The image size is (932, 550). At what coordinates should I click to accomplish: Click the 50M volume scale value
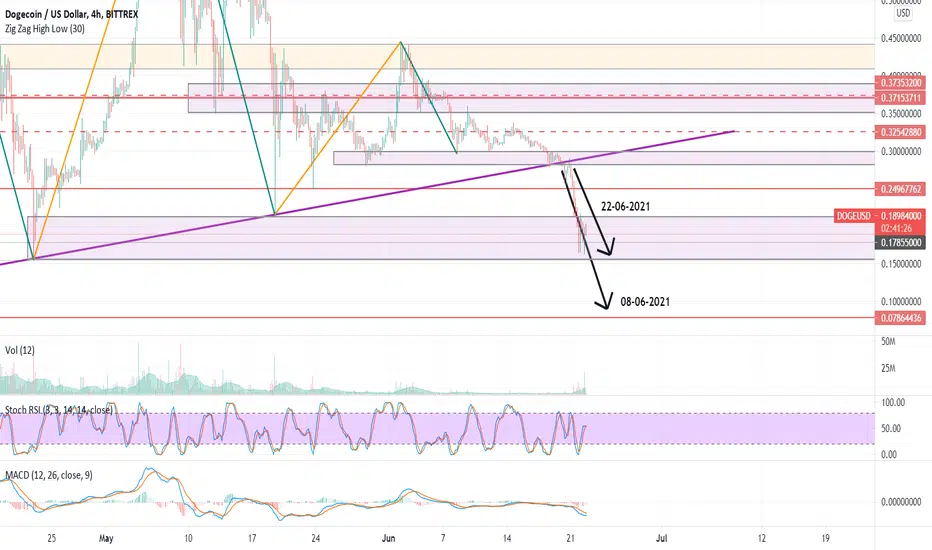(x=888, y=341)
